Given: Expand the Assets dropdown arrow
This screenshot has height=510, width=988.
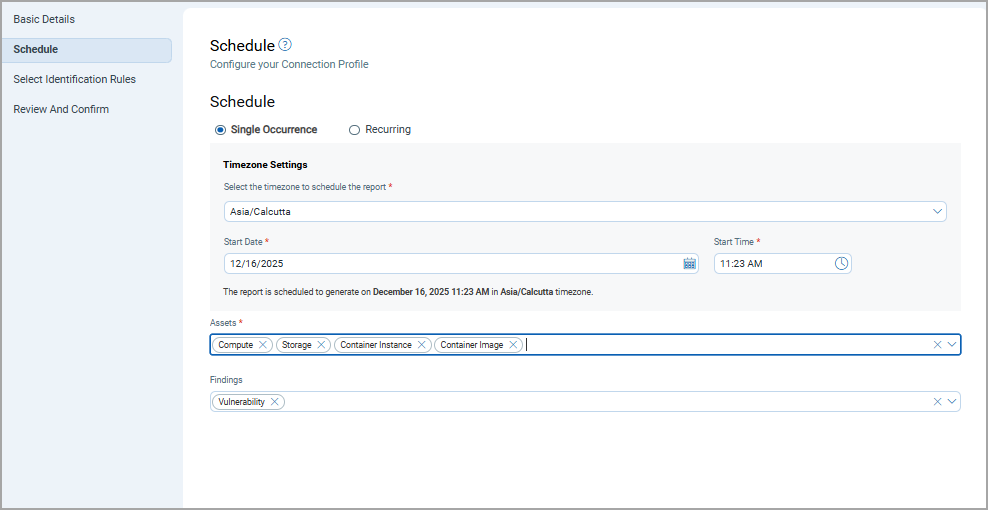Looking at the screenshot, I should [952, 345].
